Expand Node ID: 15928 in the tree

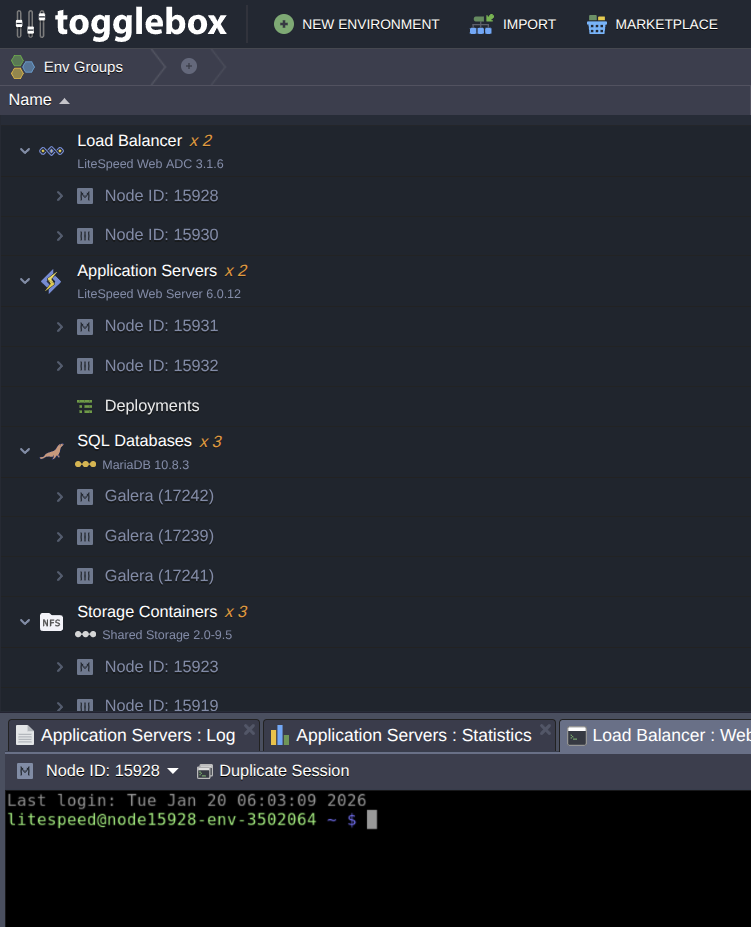tap(60, 196)
